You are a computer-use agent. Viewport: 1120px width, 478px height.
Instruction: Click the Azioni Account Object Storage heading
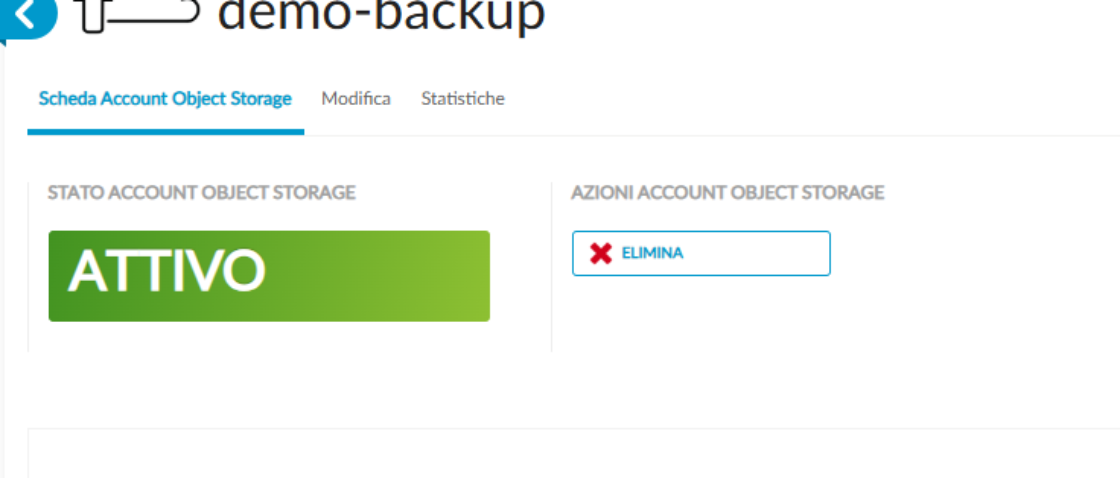[x=727, y=192]
